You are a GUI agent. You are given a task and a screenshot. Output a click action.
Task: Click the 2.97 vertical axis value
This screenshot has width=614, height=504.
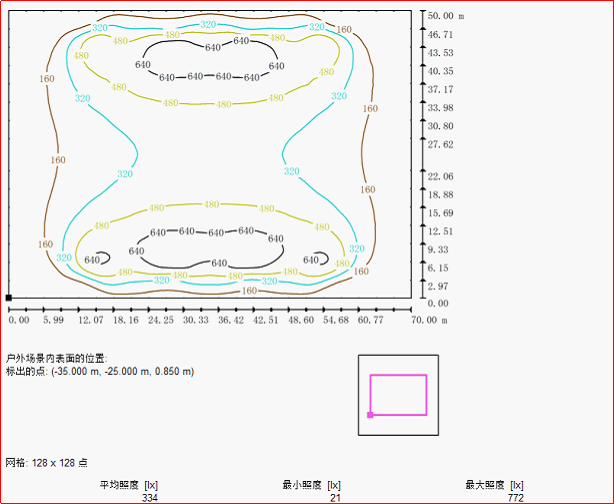pos(438,286)
